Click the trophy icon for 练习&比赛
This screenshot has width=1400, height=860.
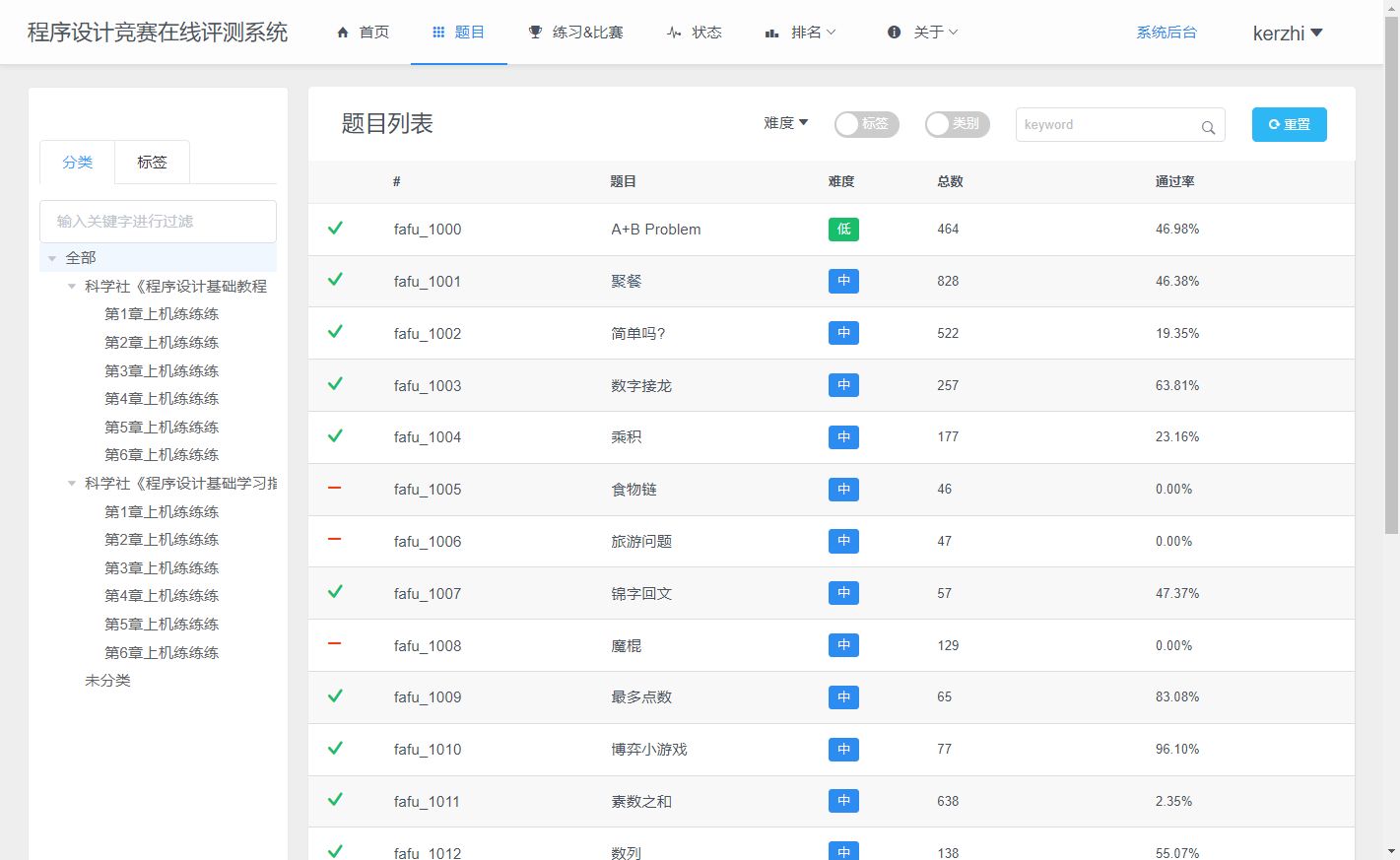tap(535, 33)
